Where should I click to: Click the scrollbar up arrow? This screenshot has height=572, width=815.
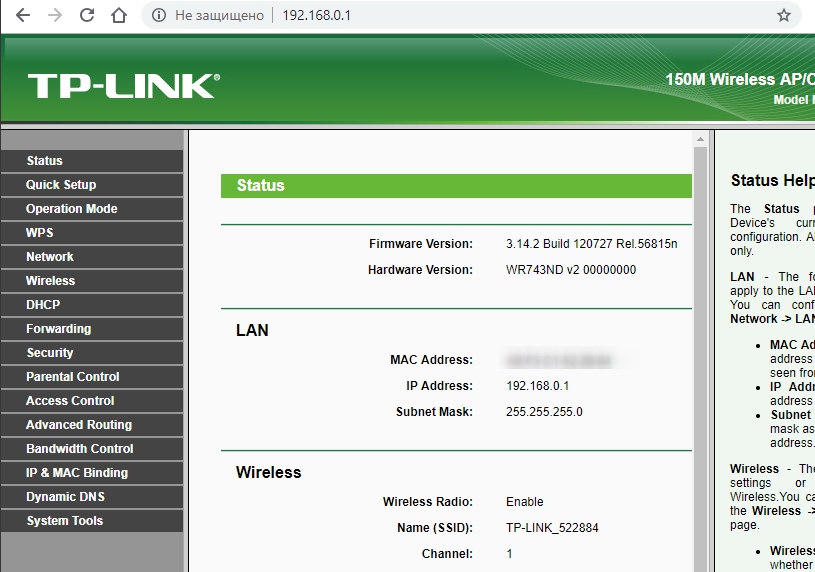(700, 139)
